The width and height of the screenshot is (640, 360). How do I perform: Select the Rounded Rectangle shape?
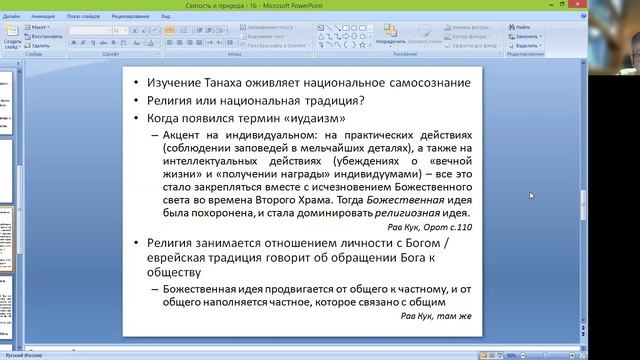click(x=362, y=28)
